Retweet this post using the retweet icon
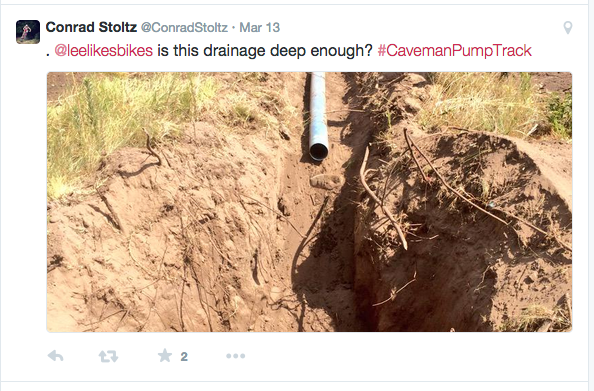Screen dimensions: 594x391 (108, 356)
